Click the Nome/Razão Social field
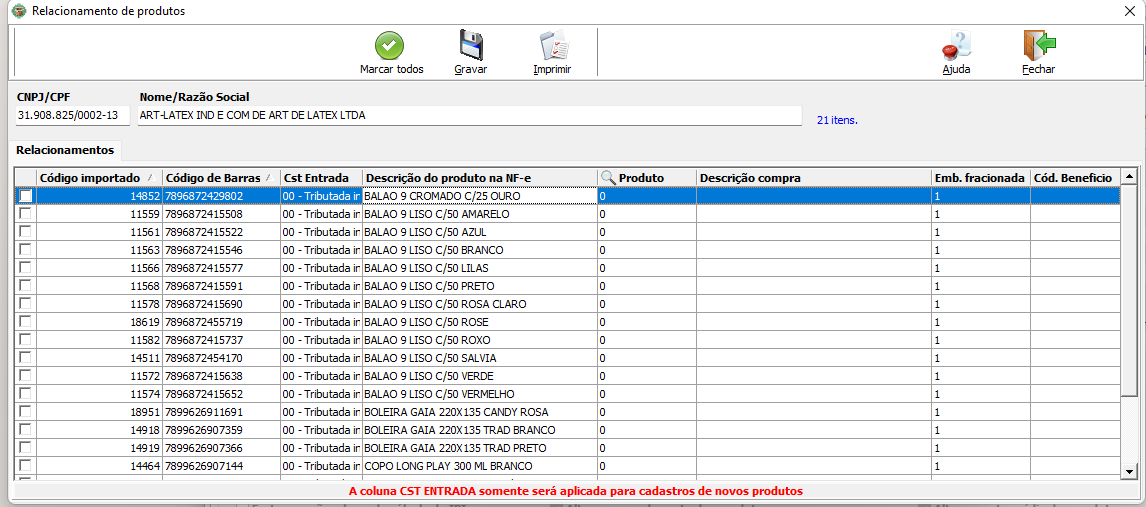The width and height of the screenshot is (1146, 507). (x=469, y=115)
